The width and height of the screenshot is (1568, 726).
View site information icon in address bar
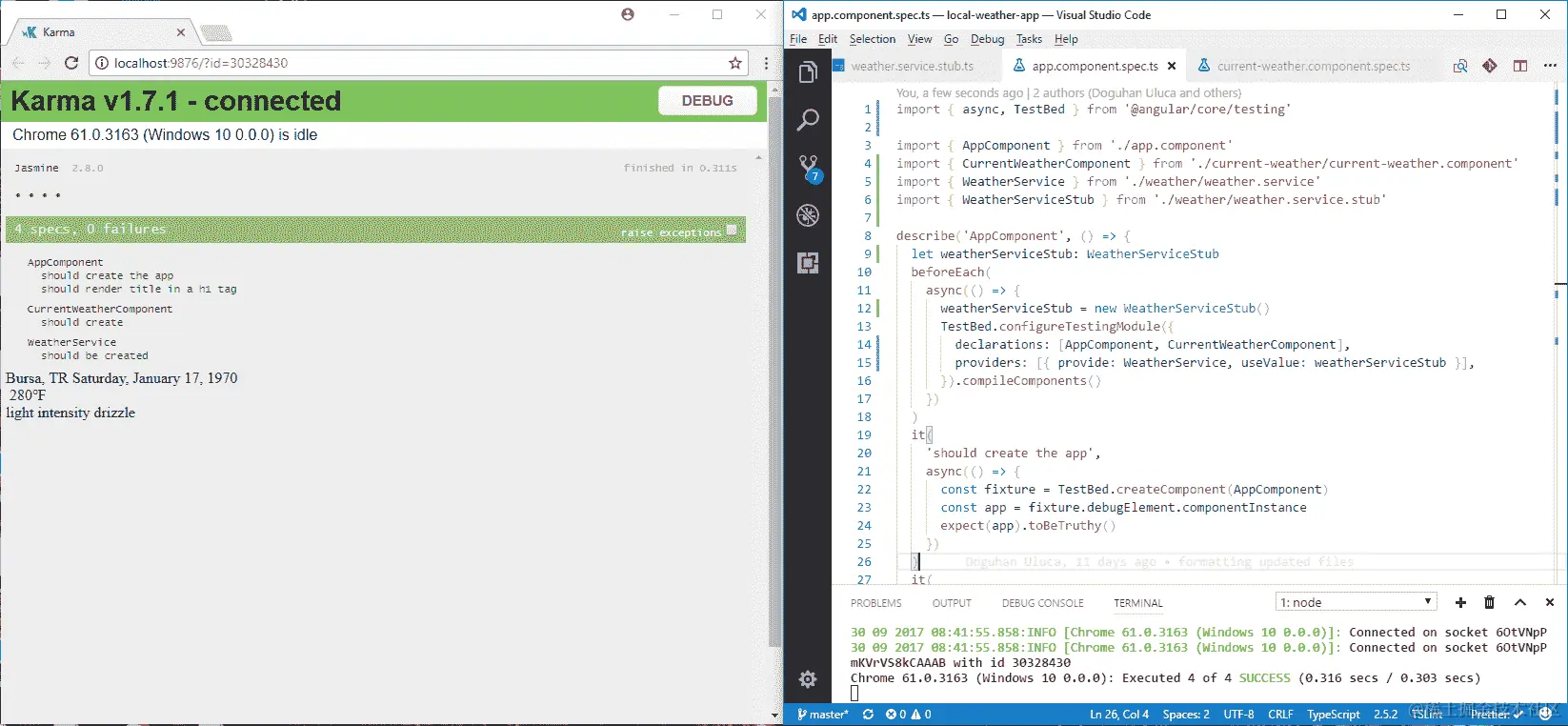coord(102,63)
